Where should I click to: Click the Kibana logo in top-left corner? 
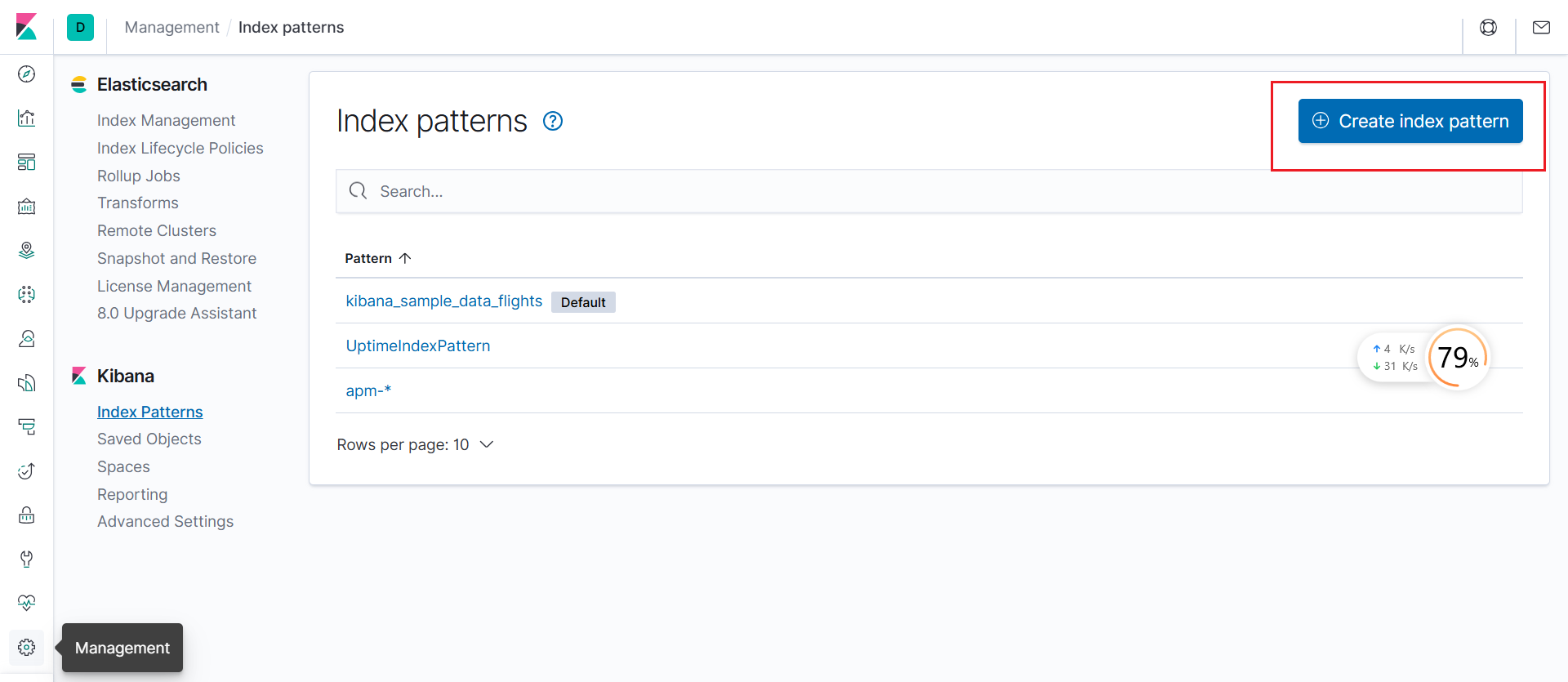[x=26, y=27]
